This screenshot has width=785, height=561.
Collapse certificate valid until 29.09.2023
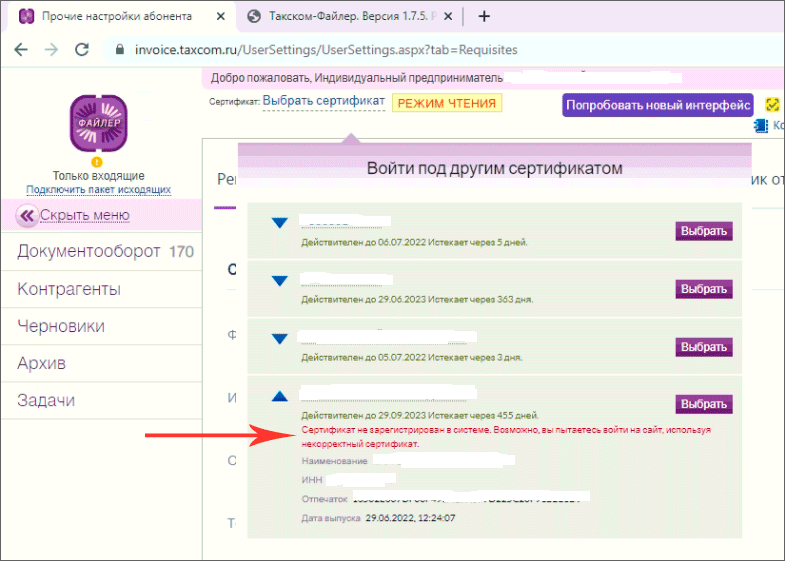coord(279,396)
